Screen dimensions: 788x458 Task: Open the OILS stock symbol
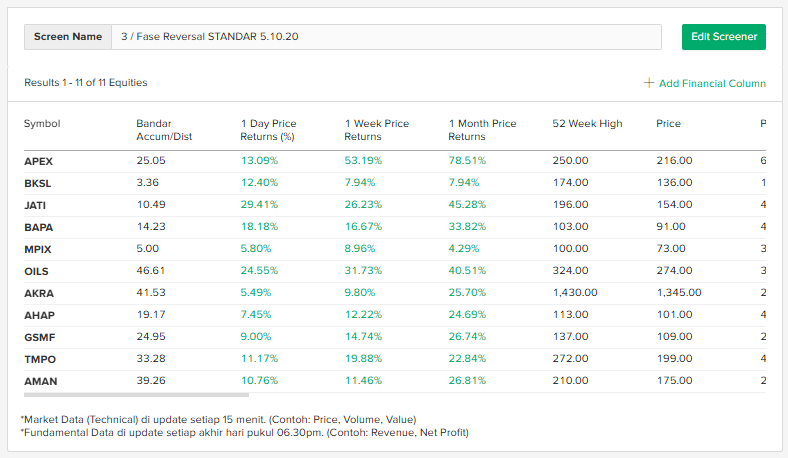[36, 271]
